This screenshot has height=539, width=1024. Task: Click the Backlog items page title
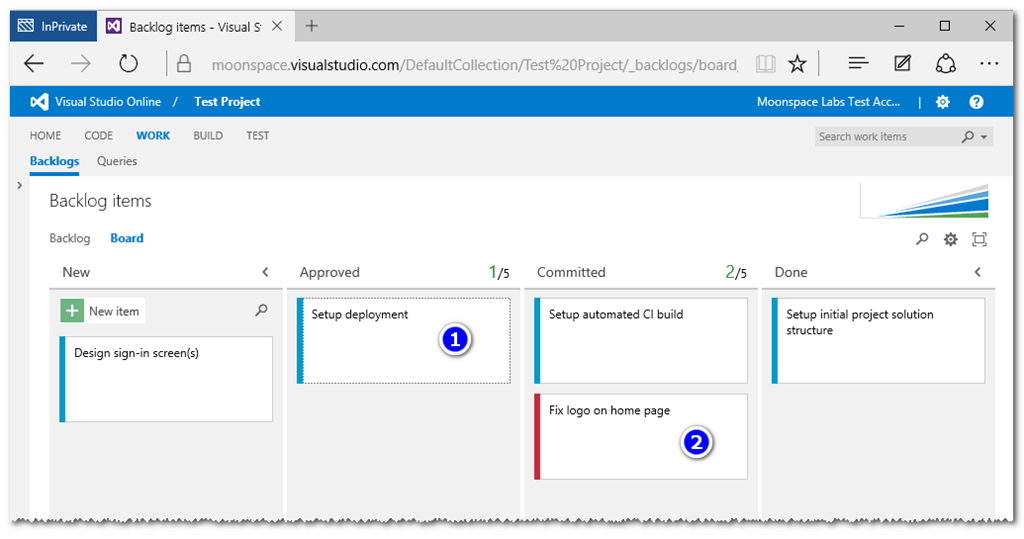pyautogui.click(x=101, y=201)
